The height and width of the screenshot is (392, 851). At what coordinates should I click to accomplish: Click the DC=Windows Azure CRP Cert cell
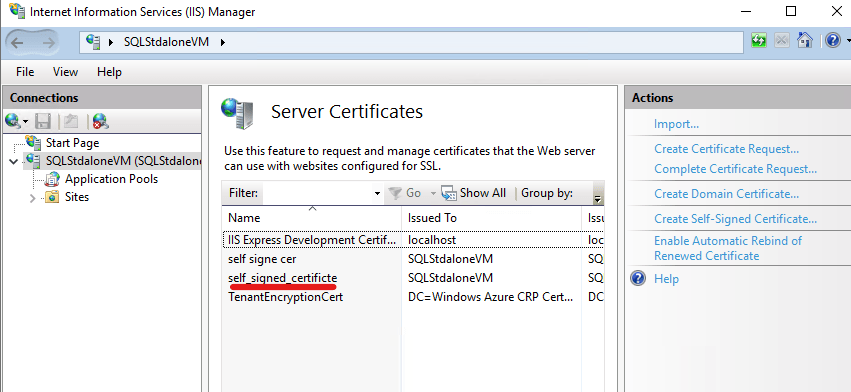click(x=491, y=297)
